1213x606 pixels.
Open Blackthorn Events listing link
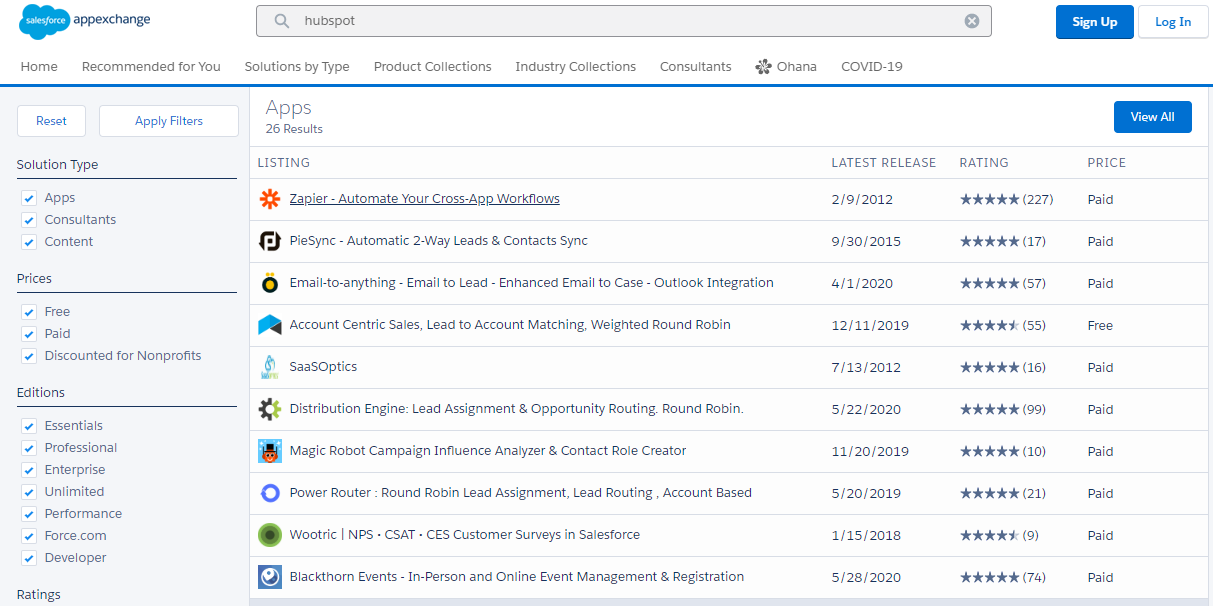click(x=517, y=577)
